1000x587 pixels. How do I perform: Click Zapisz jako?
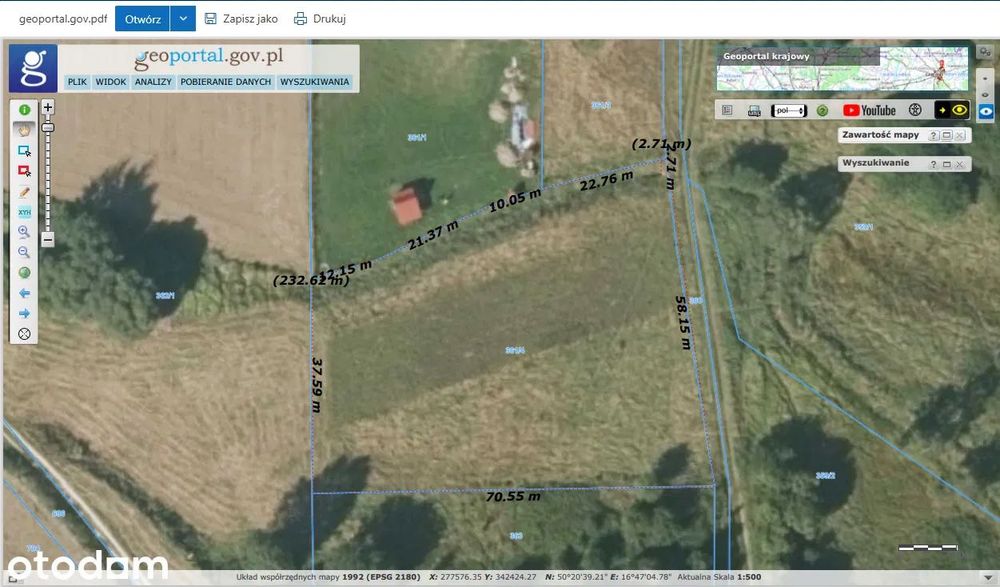point(241,19)
